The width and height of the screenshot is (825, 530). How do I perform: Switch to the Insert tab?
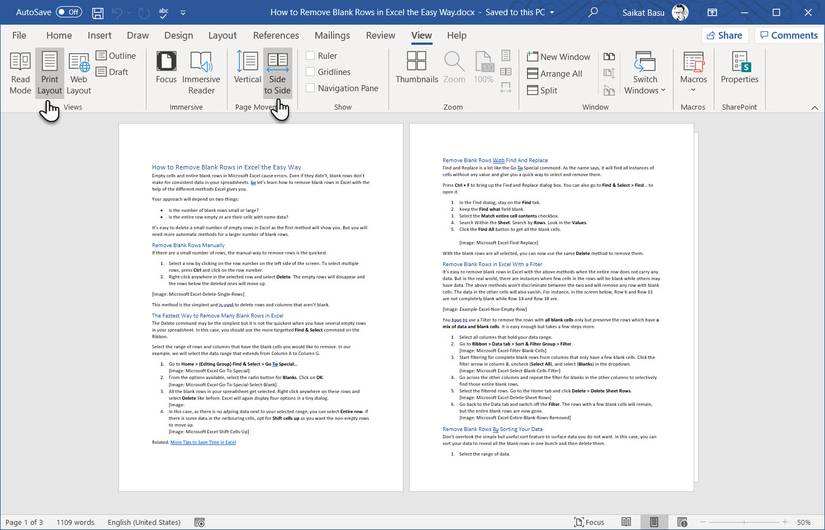point(99,35)
